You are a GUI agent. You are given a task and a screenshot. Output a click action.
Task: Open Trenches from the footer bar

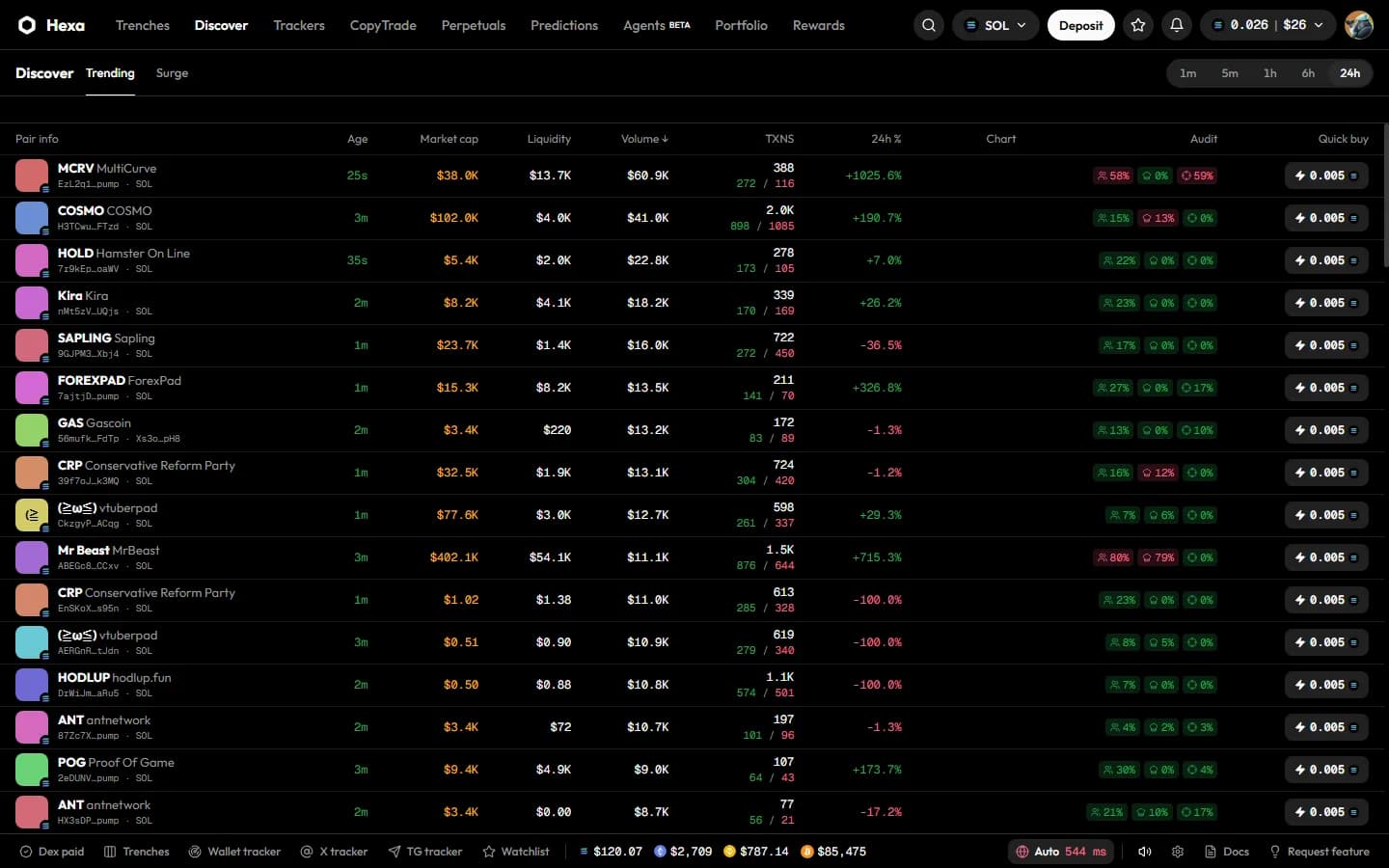136,852
